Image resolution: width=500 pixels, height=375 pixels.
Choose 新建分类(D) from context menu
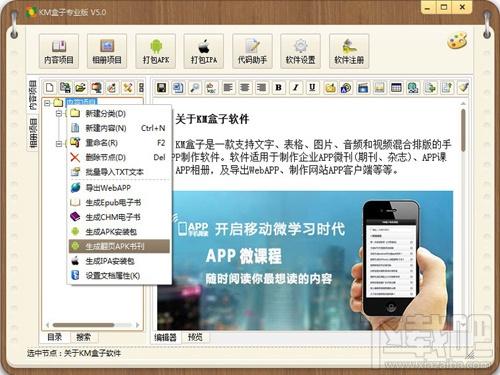(x=119, y=113)
